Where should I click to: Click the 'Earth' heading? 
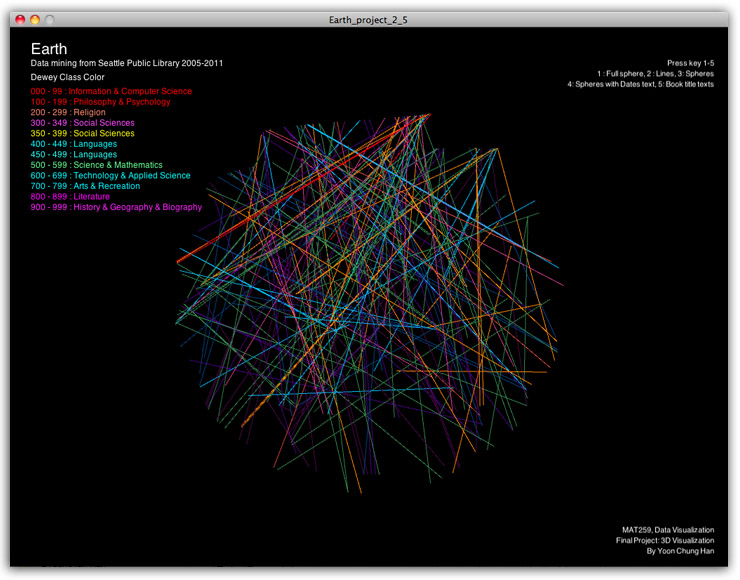(x=49, y=49)
